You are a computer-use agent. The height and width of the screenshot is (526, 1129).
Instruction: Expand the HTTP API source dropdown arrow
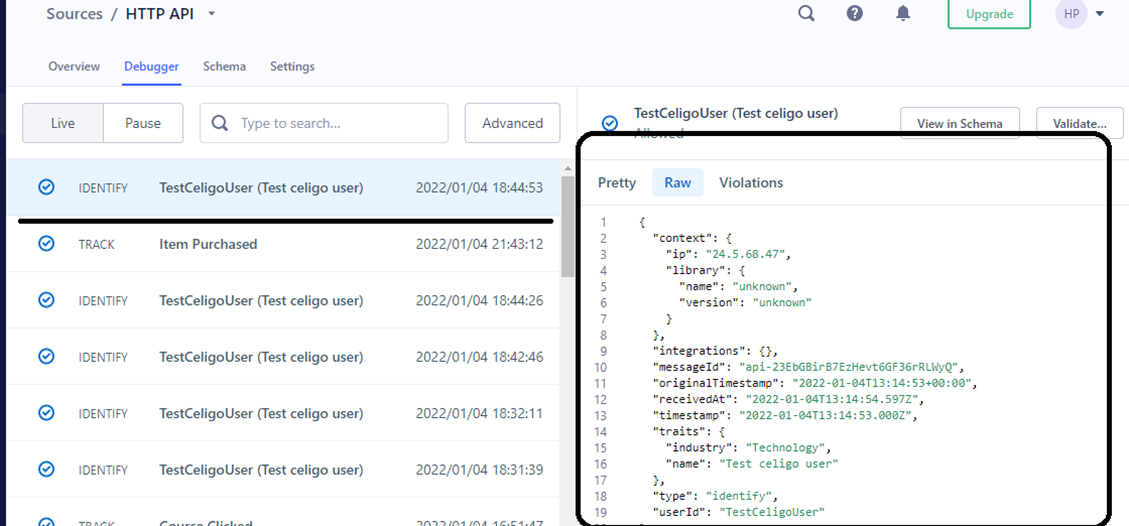tap(212, 14)
